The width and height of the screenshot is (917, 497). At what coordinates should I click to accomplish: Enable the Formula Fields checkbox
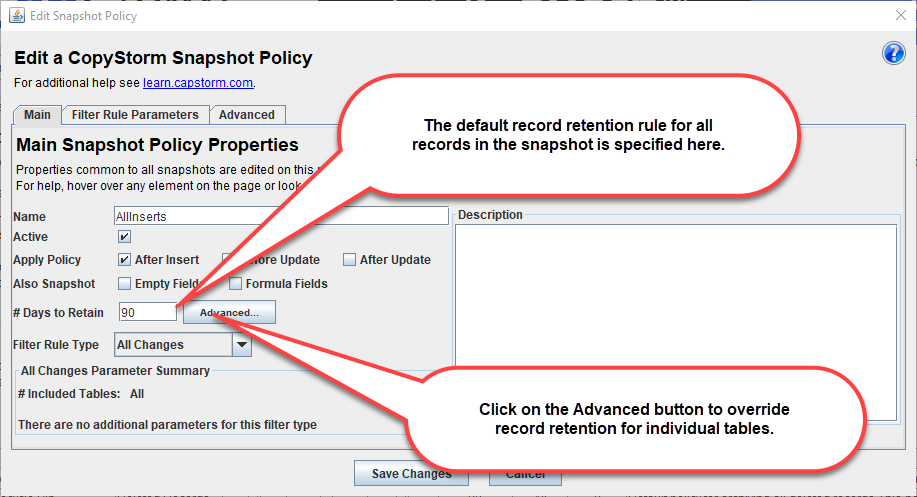pos(235,284)
